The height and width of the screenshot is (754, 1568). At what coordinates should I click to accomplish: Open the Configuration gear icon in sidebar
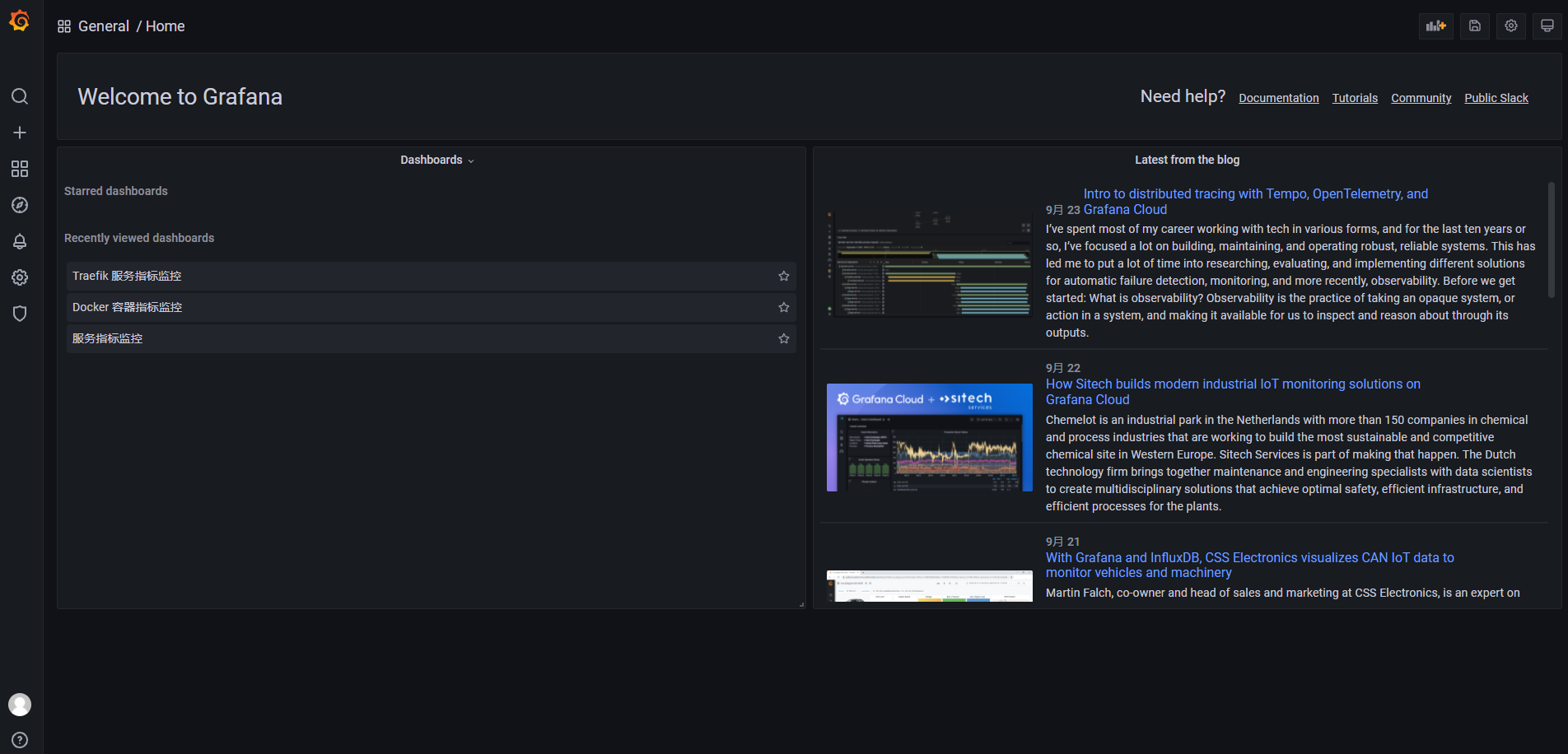[x=20, y=277]
